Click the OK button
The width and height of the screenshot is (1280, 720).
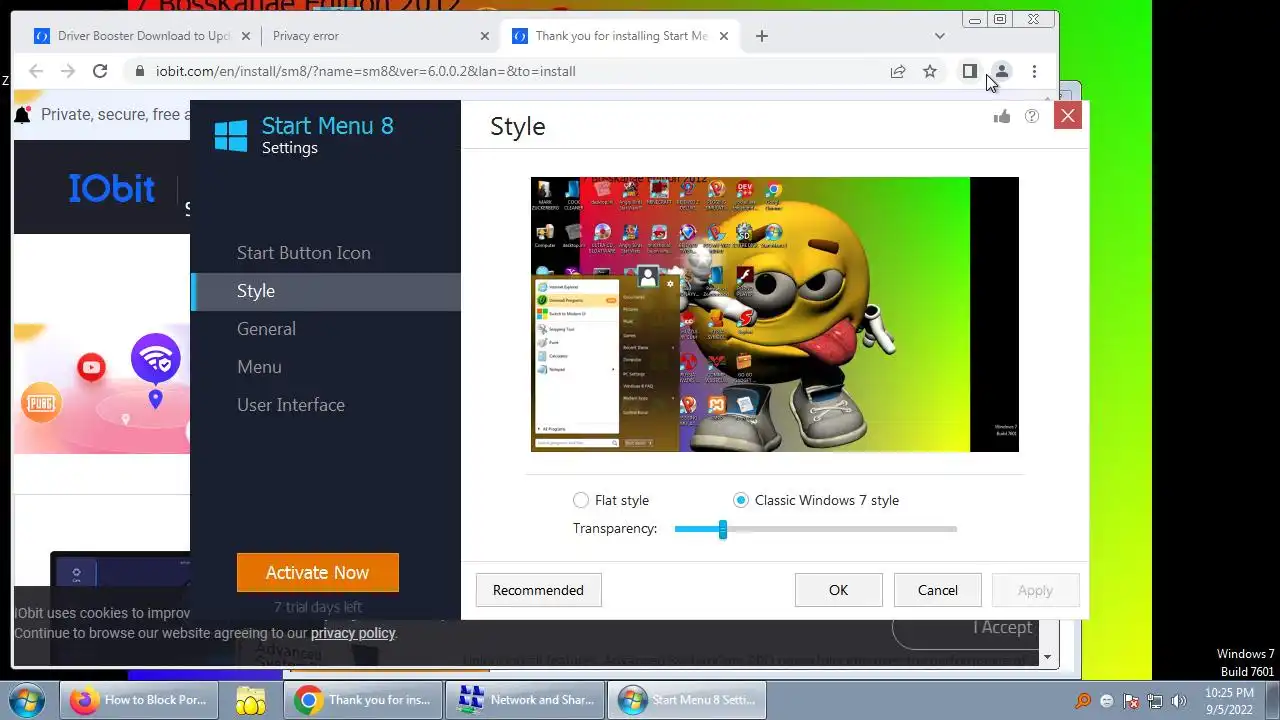[x=838, y=590]
